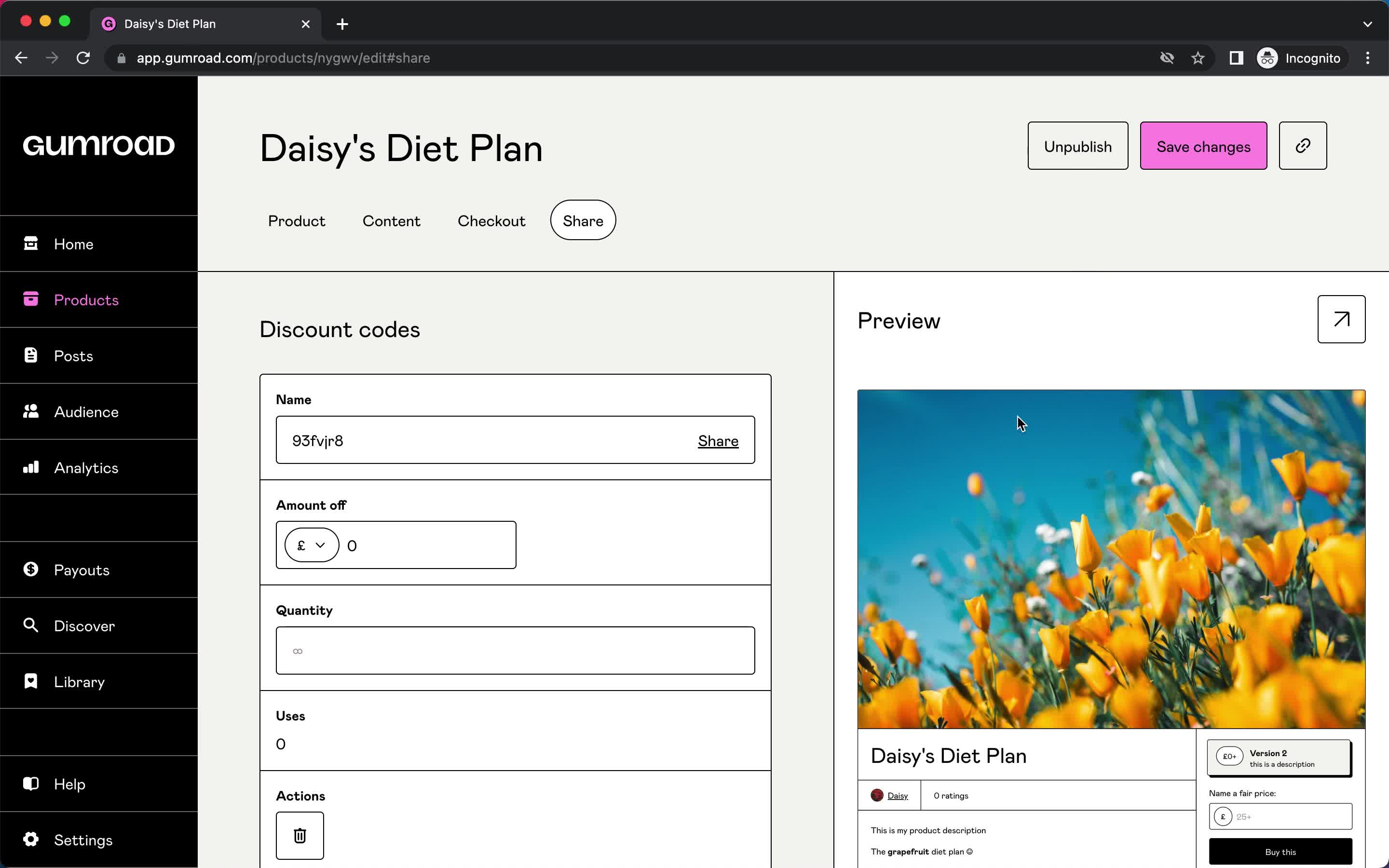Click the address bar URL
The width and height of the screenshot is (1389, 868).
pyautogui.click(x=284, y=58)
